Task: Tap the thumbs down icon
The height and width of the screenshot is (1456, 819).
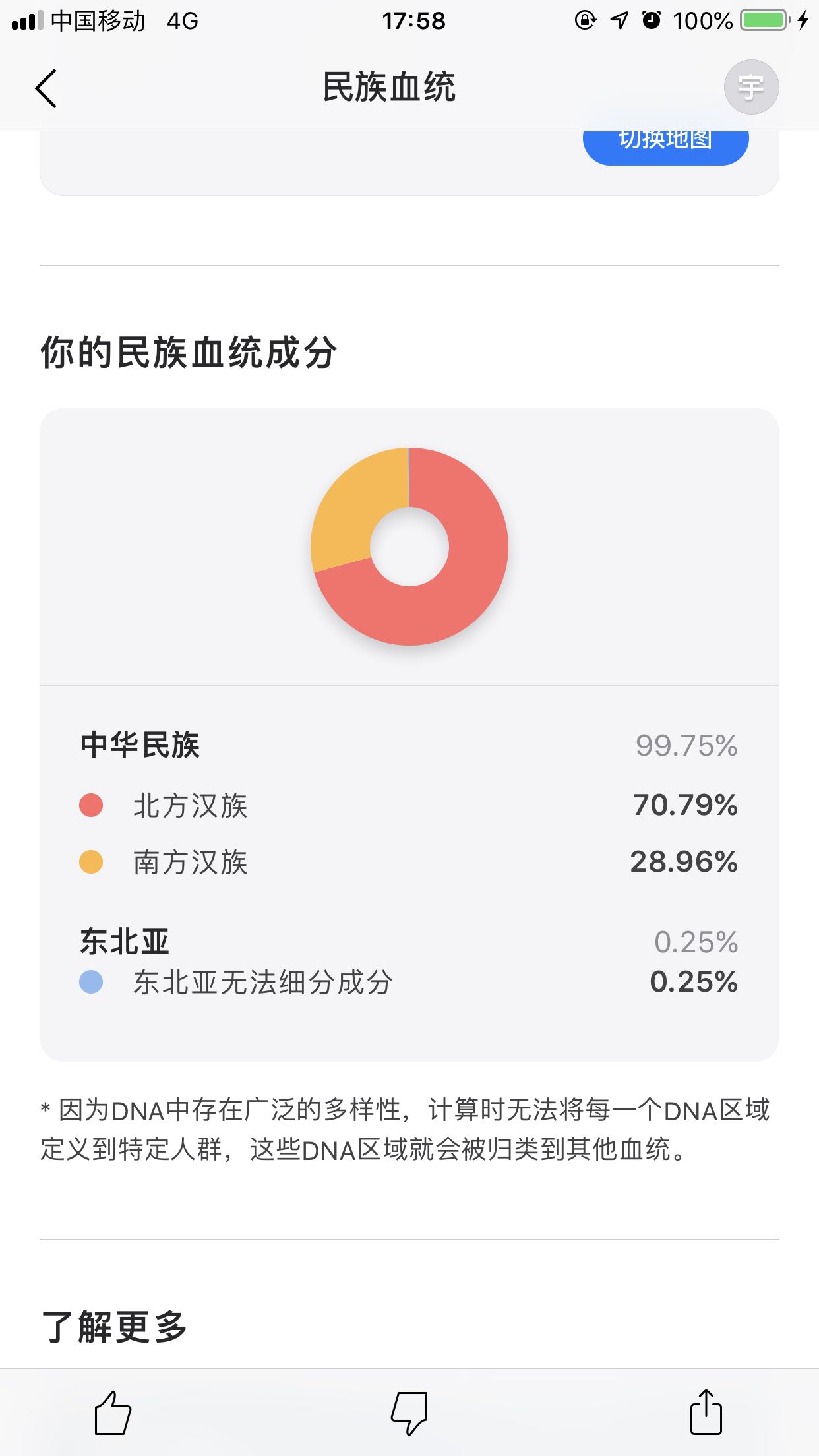Action: pyautogui.click(x=409, y=1412)
